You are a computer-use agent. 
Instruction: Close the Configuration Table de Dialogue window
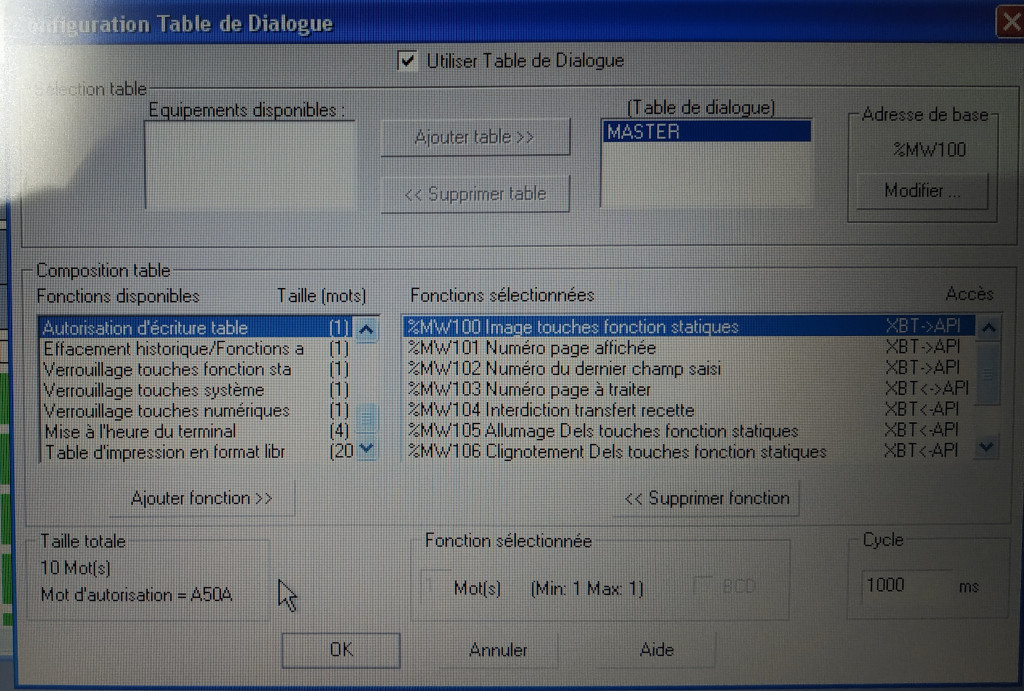(1010, 23)
